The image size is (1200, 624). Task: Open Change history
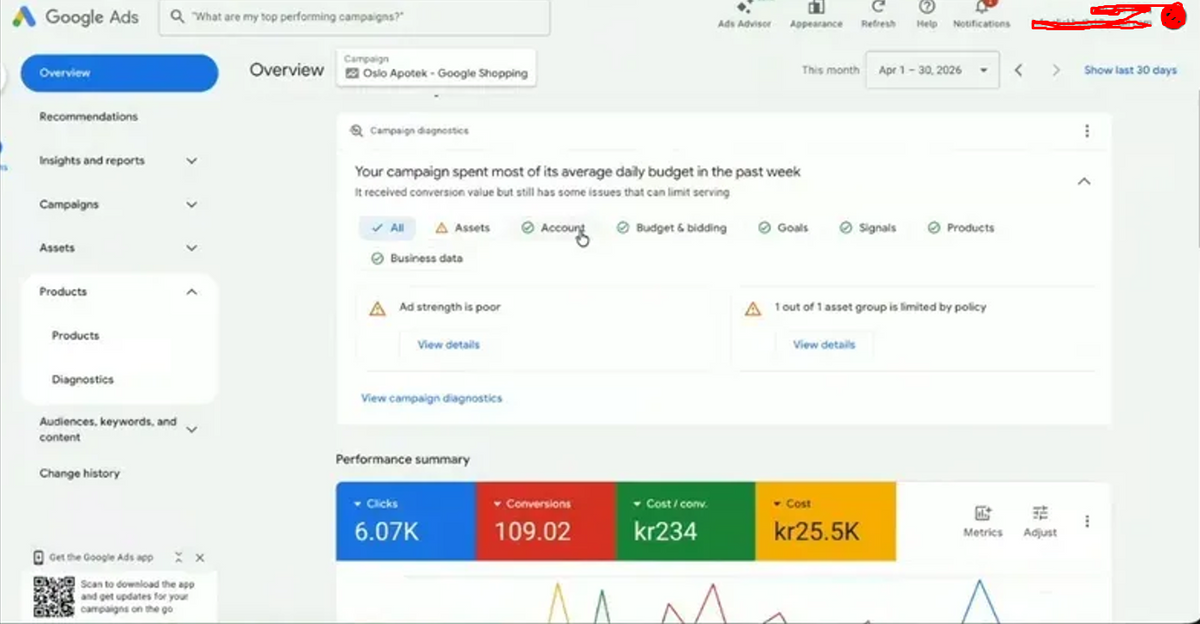pyautogui.click(x=79, y=474)
